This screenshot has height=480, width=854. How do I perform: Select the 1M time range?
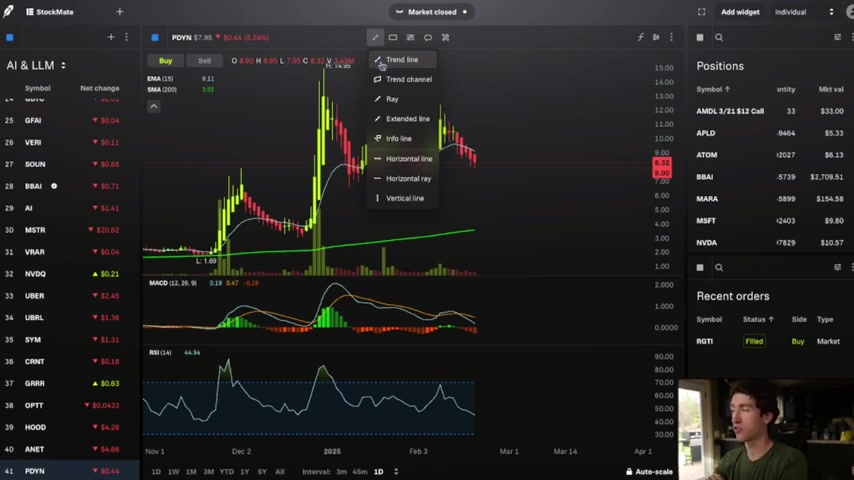click(191, 472)
